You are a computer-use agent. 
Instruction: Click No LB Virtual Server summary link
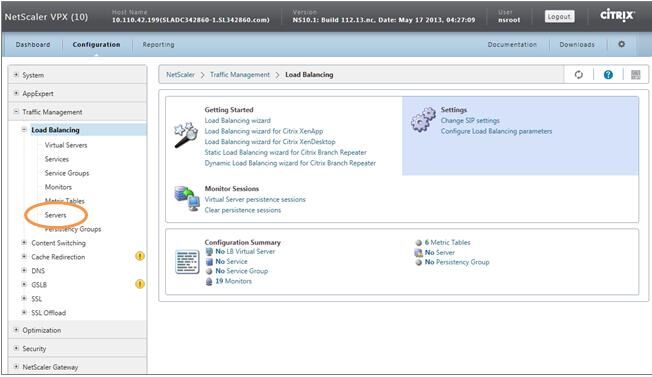(x=245, y=251)
